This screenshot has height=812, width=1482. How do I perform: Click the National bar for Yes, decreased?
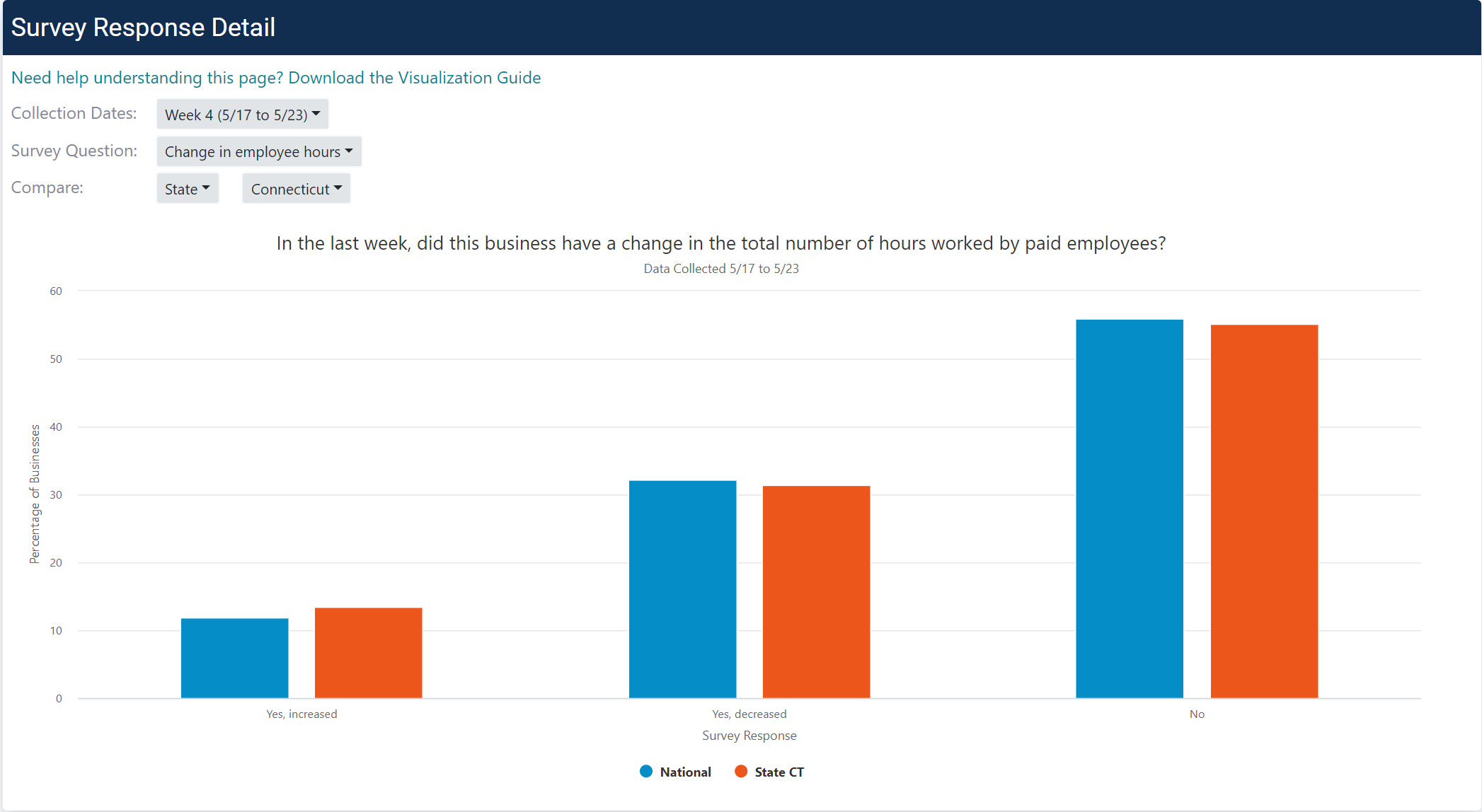pyautogui.click(x=682, y=589)
